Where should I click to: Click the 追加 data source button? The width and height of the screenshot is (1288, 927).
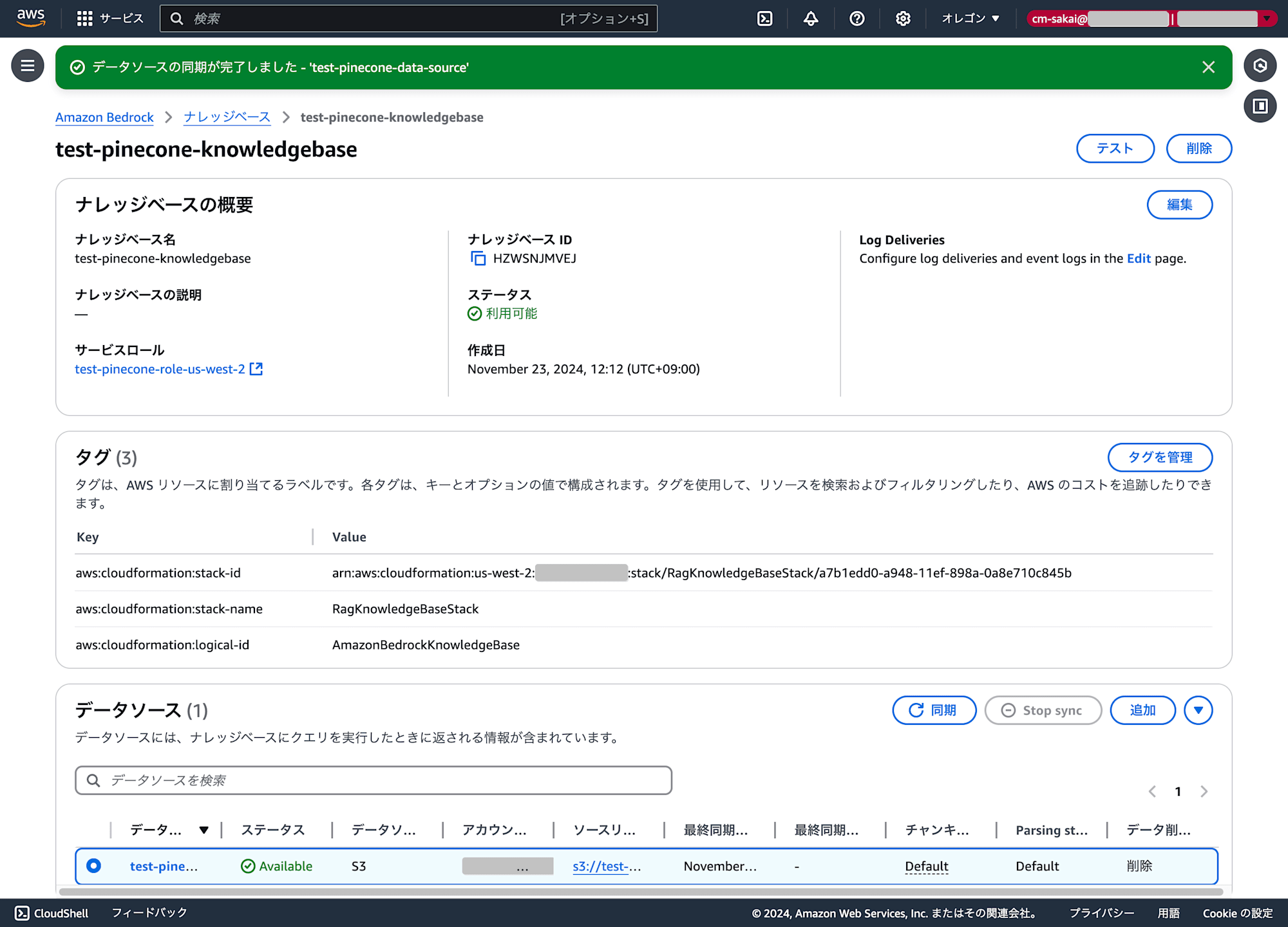point(1142,710)
